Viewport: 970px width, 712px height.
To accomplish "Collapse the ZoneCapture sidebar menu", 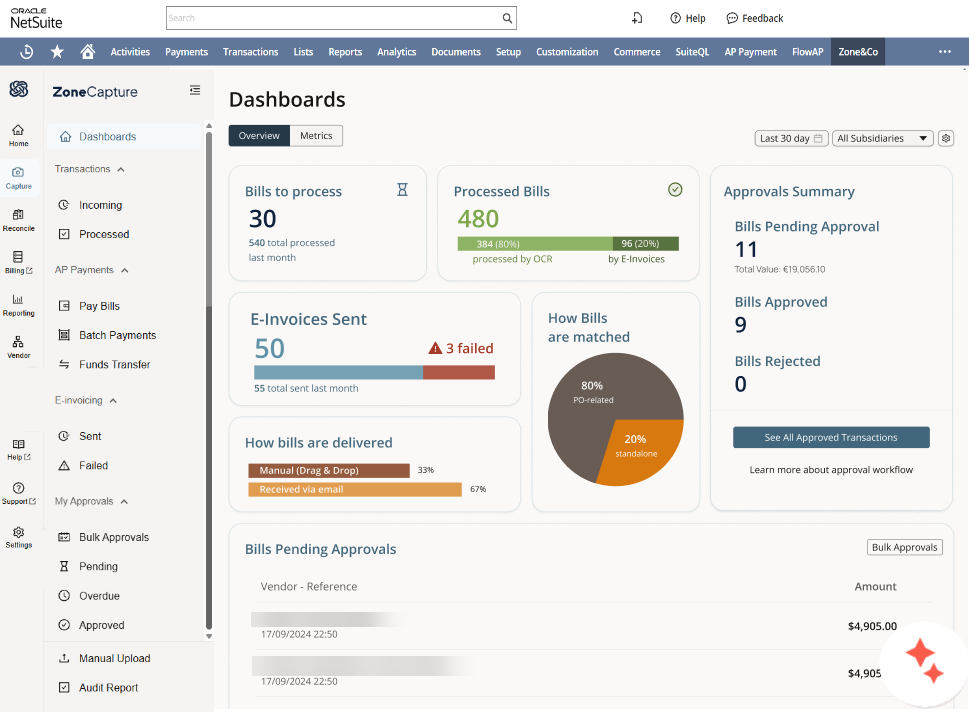I will pos(195,90).
